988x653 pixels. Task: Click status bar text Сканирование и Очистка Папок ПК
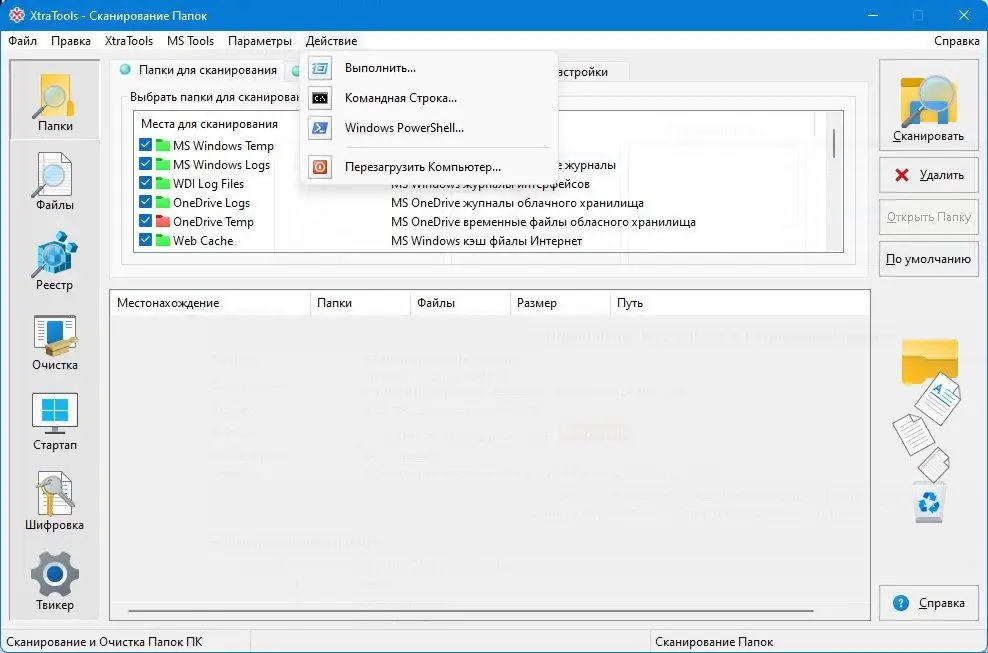point(105,642)
